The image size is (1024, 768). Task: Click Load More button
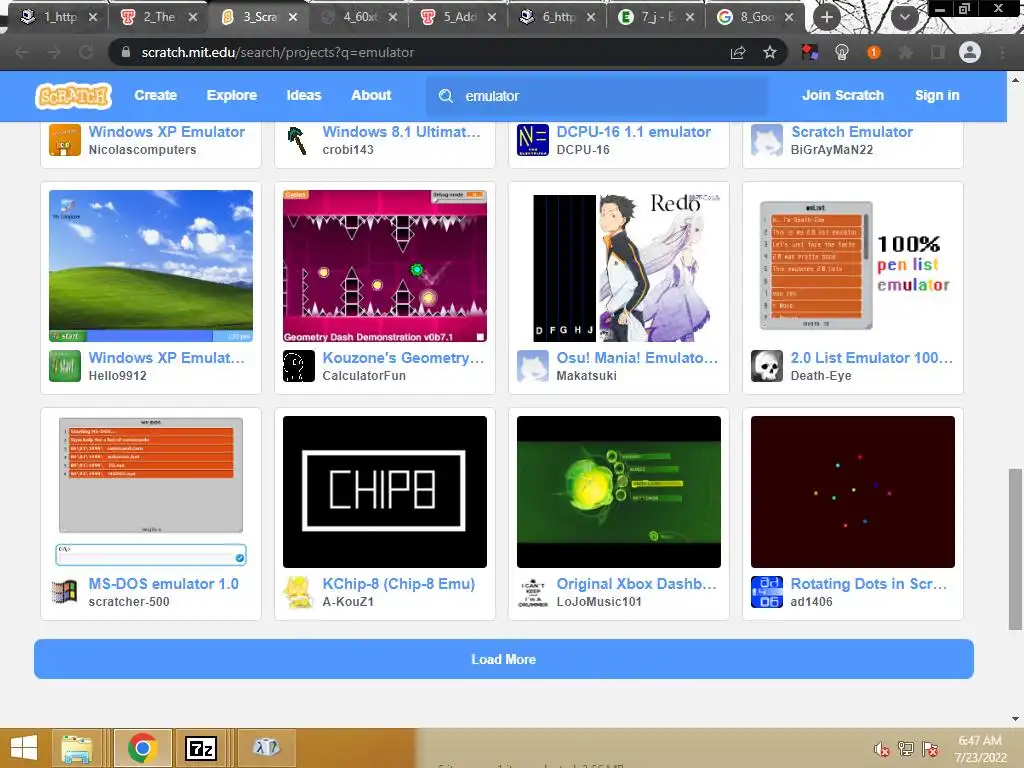[504, 659]
